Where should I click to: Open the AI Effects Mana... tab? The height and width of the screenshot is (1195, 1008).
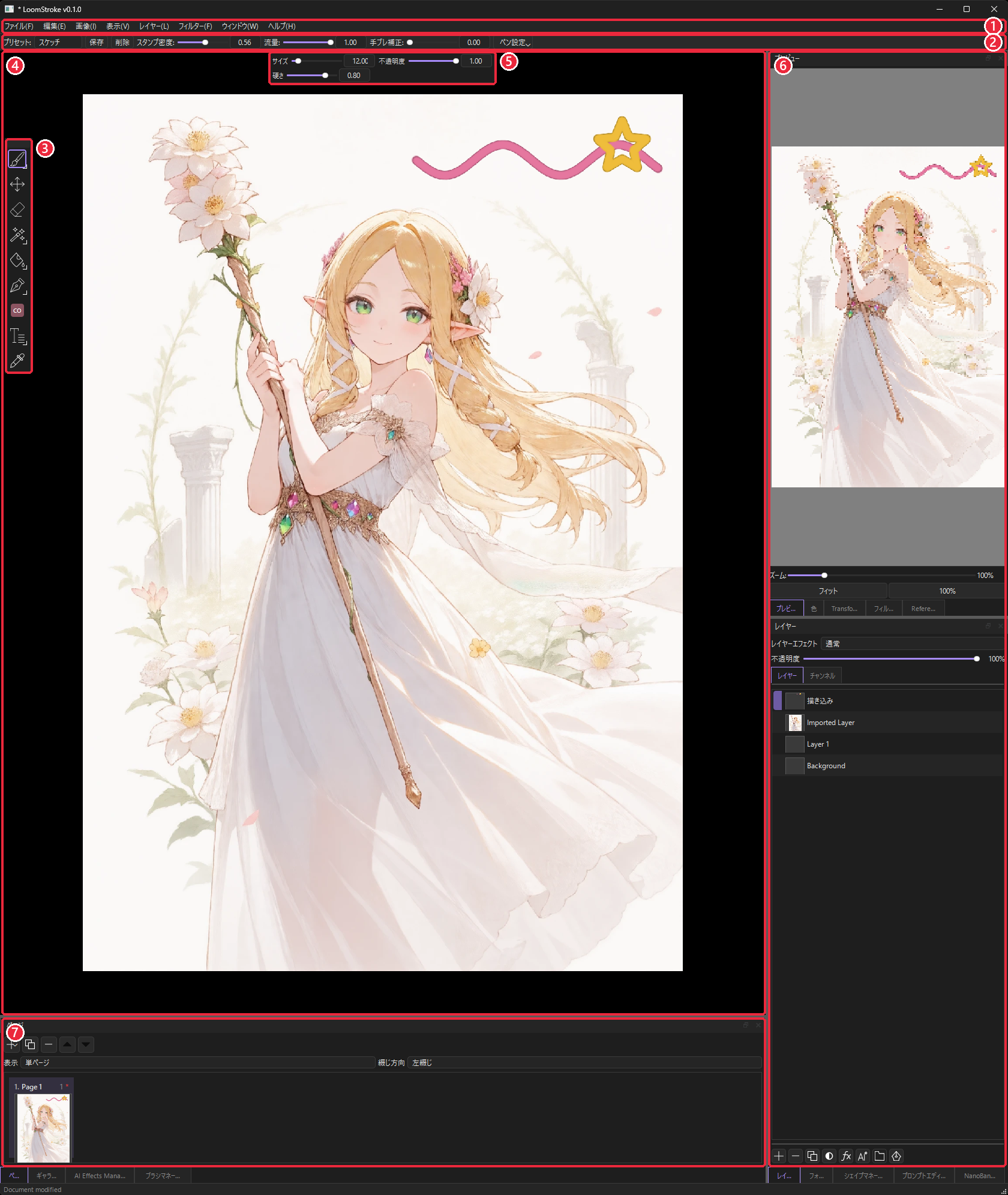coord(100,1176)
